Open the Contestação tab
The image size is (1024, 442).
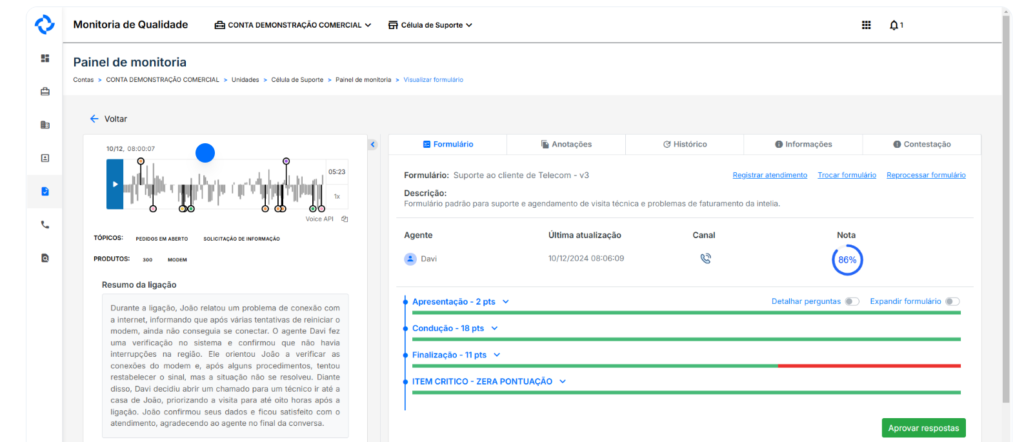tap(921, 144)
